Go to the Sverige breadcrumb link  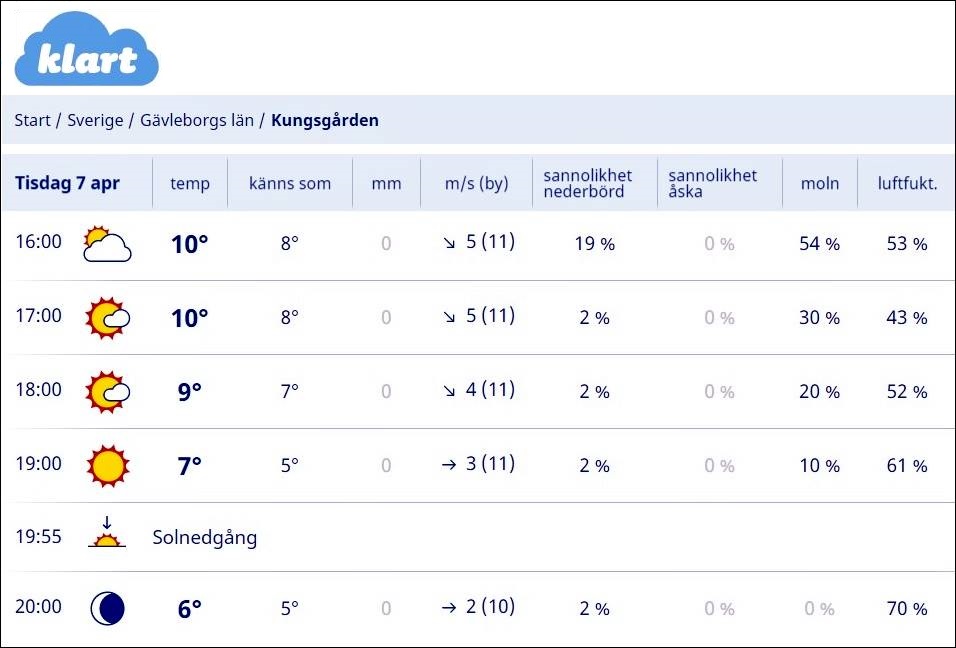click(95, 120)
